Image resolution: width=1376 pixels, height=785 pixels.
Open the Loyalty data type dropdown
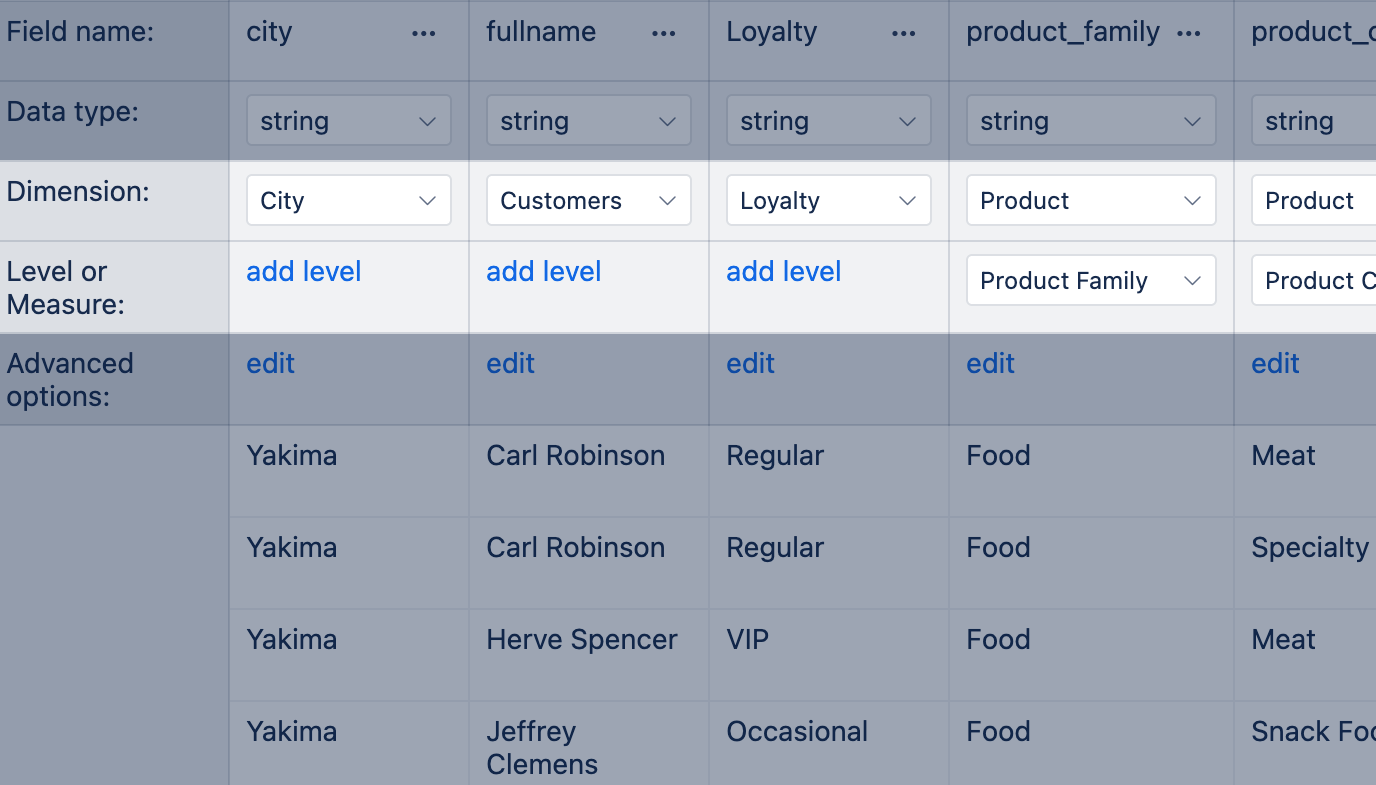(x=829, y=121)
